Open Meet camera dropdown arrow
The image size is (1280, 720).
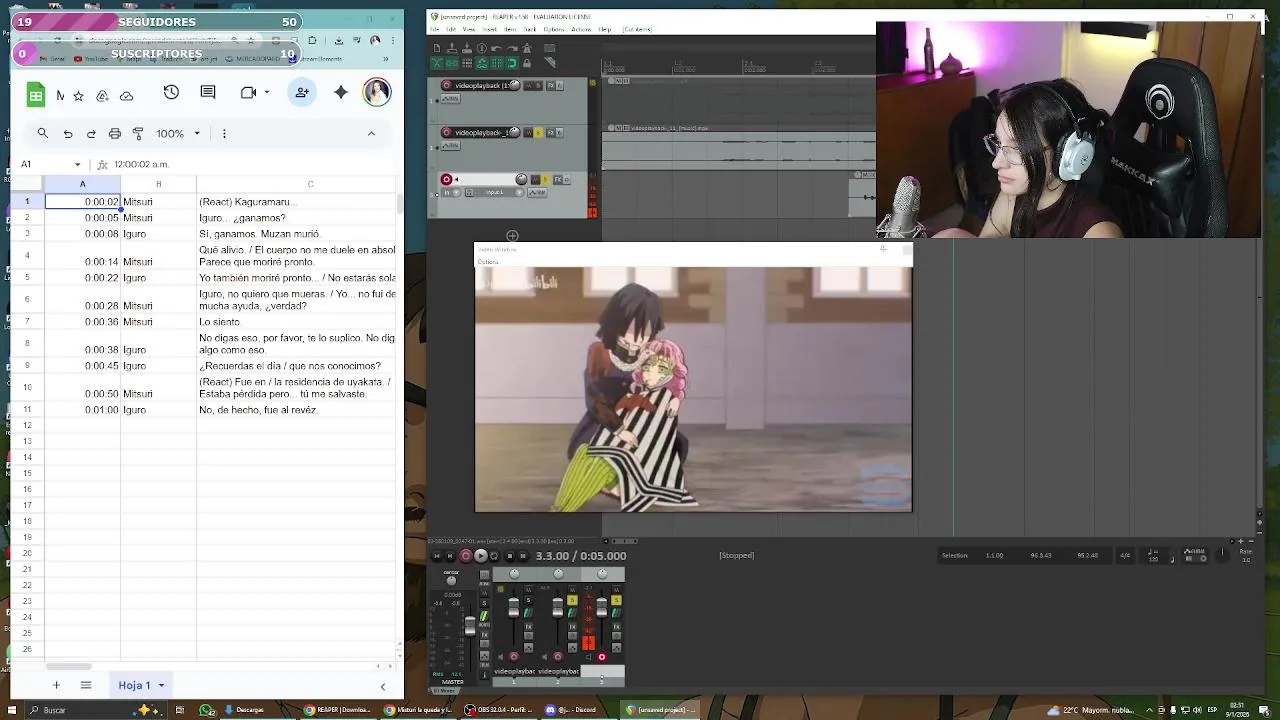[x=267, y=92]
